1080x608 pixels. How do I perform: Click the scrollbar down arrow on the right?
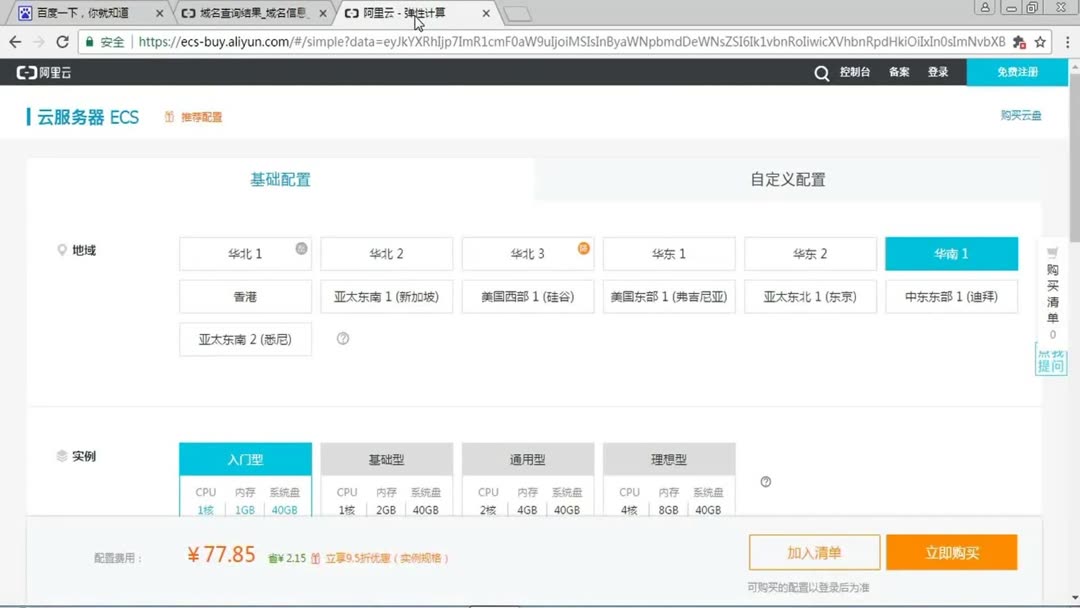point(1073,599)
